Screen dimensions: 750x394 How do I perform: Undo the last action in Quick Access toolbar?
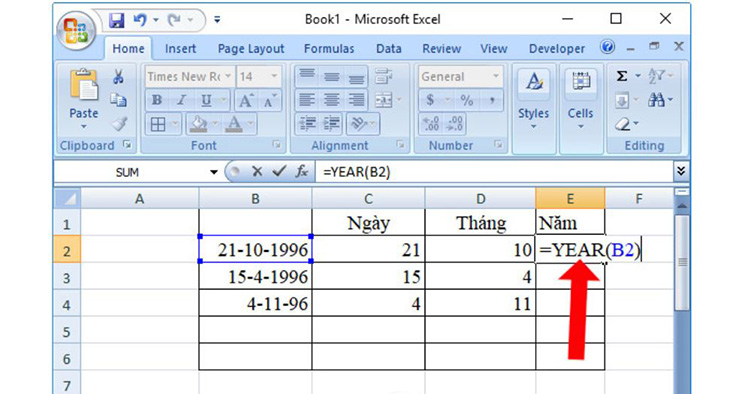tap(140, 20)
